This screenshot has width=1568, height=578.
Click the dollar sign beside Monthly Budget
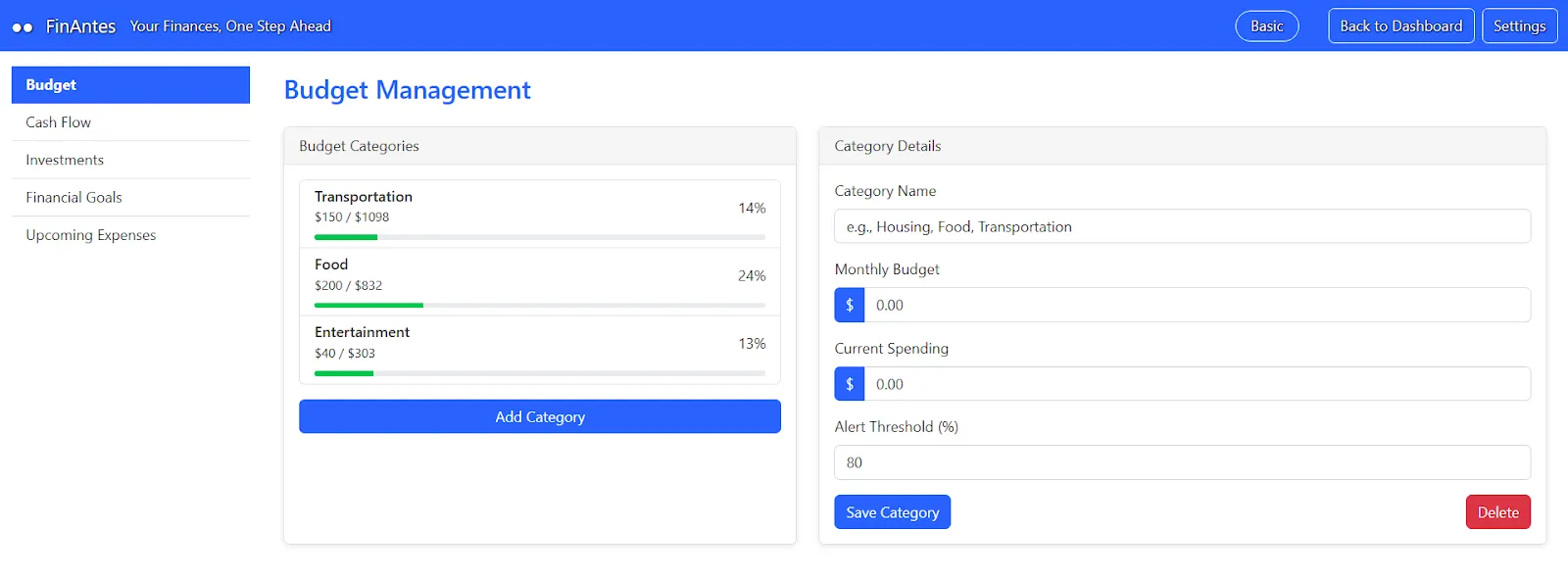point(850,305)
